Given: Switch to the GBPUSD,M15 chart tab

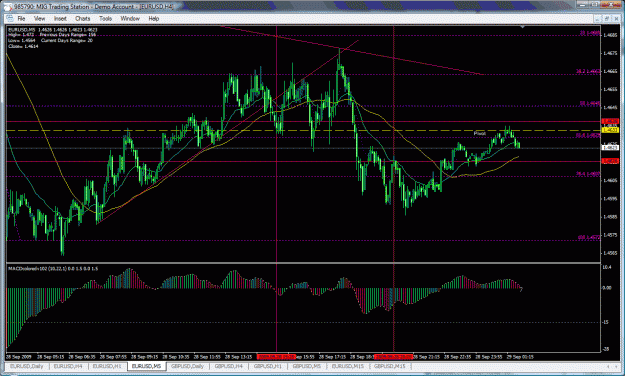Looking at the screenshot, I should 389,366.
